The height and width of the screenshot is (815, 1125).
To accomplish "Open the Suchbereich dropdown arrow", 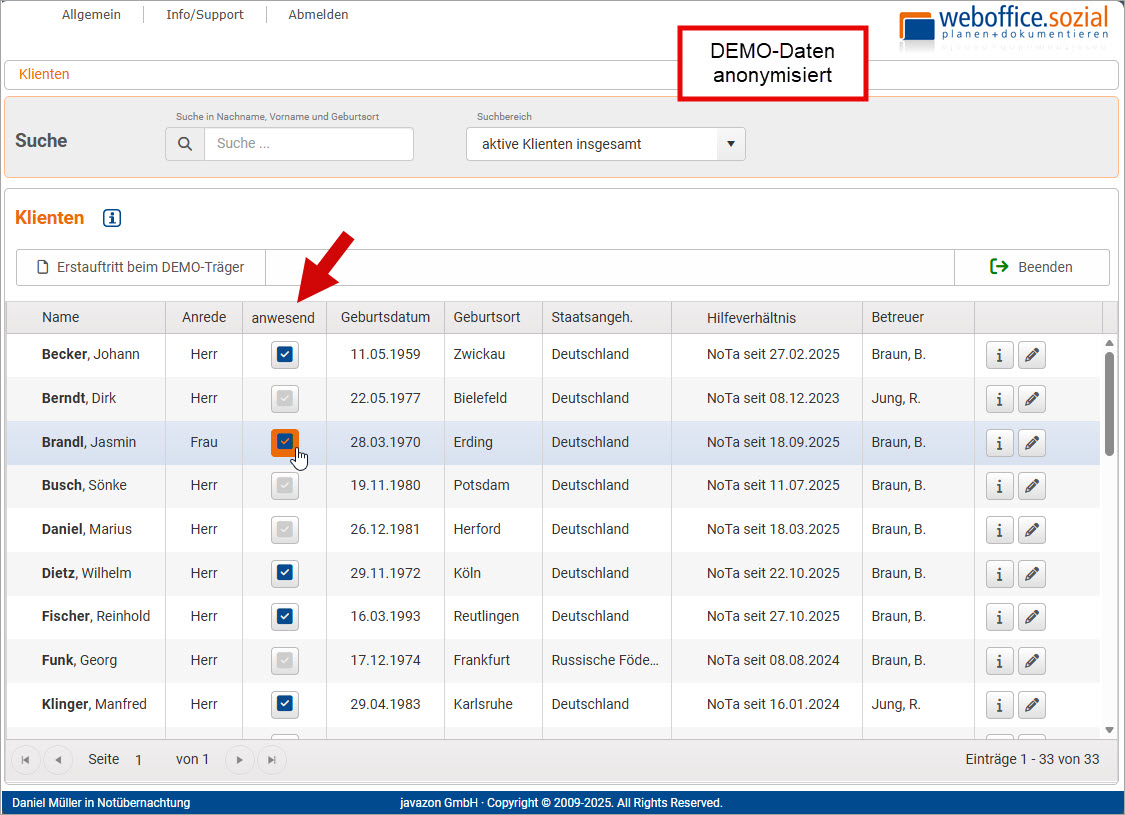I will tap(730, 144).
